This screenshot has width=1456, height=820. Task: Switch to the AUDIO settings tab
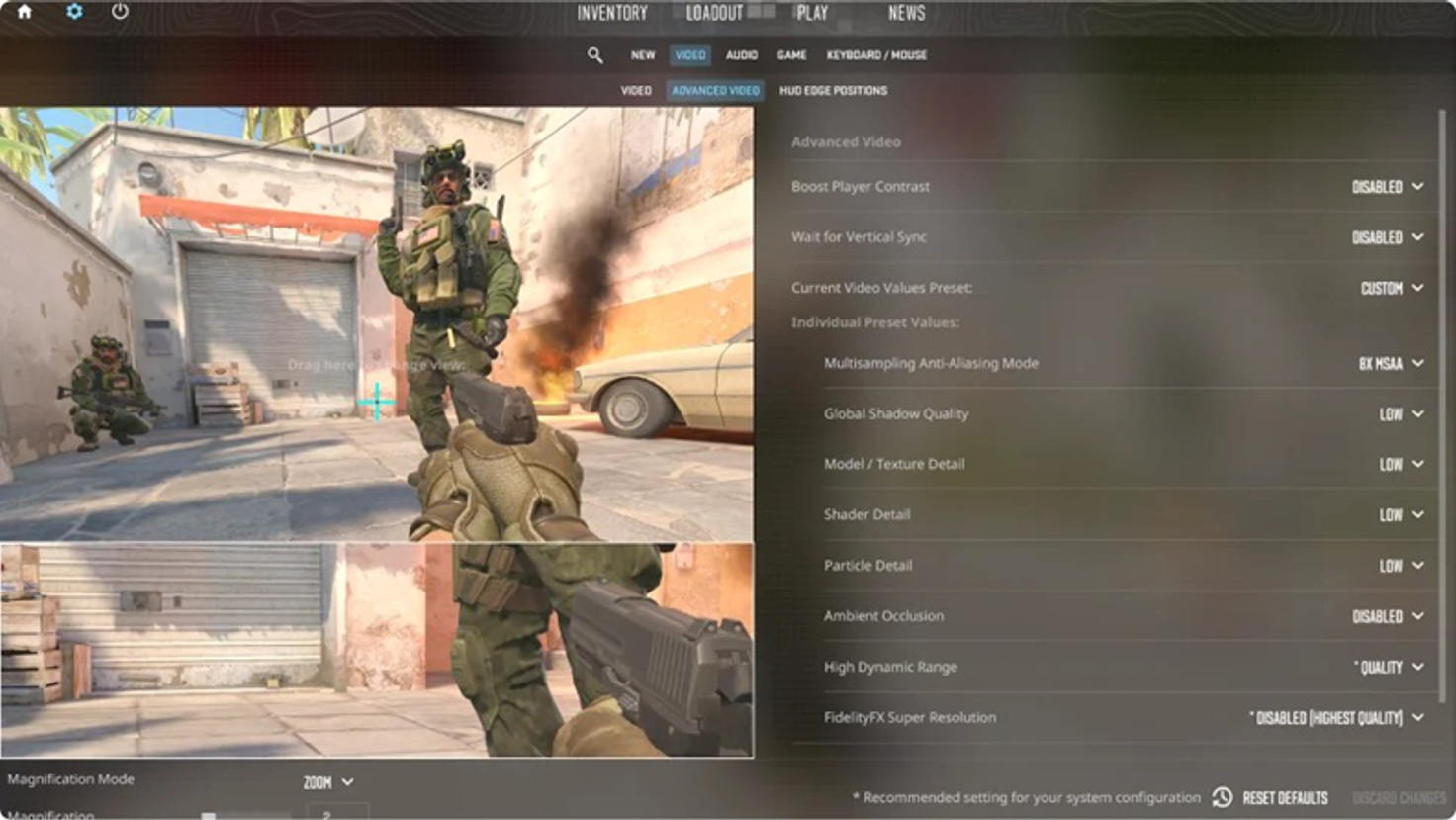tap(740, 55)
